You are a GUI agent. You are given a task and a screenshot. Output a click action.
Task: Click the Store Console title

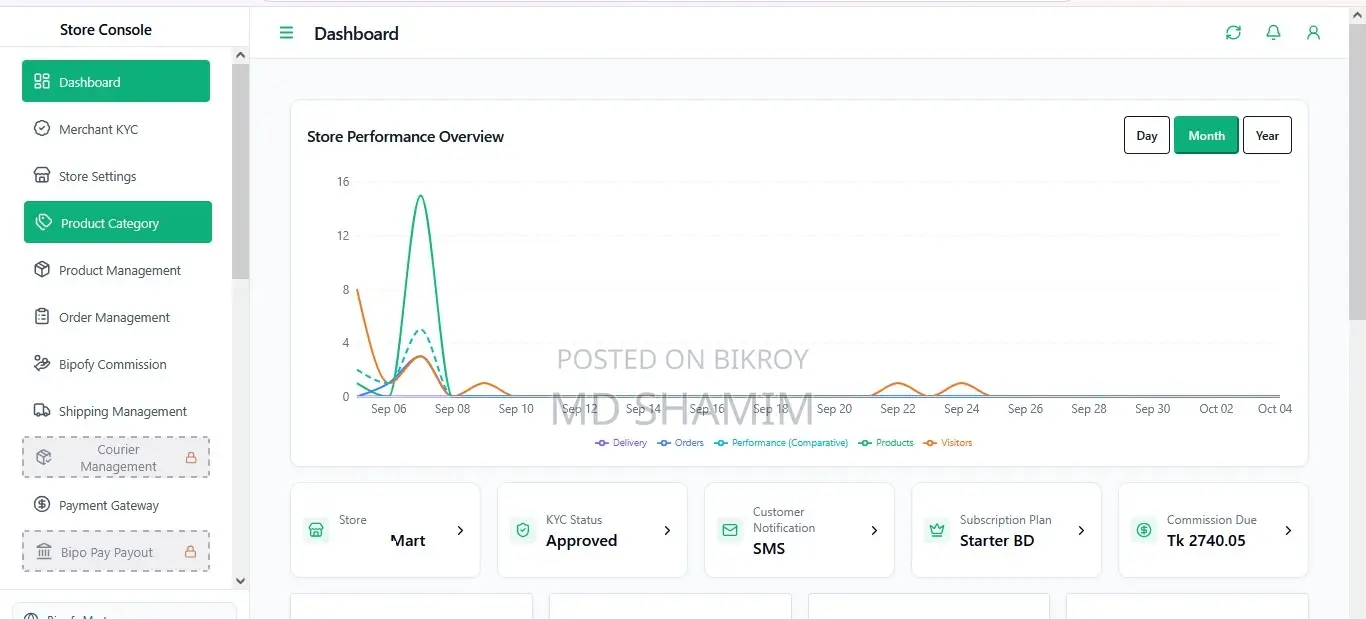[106, 30]
